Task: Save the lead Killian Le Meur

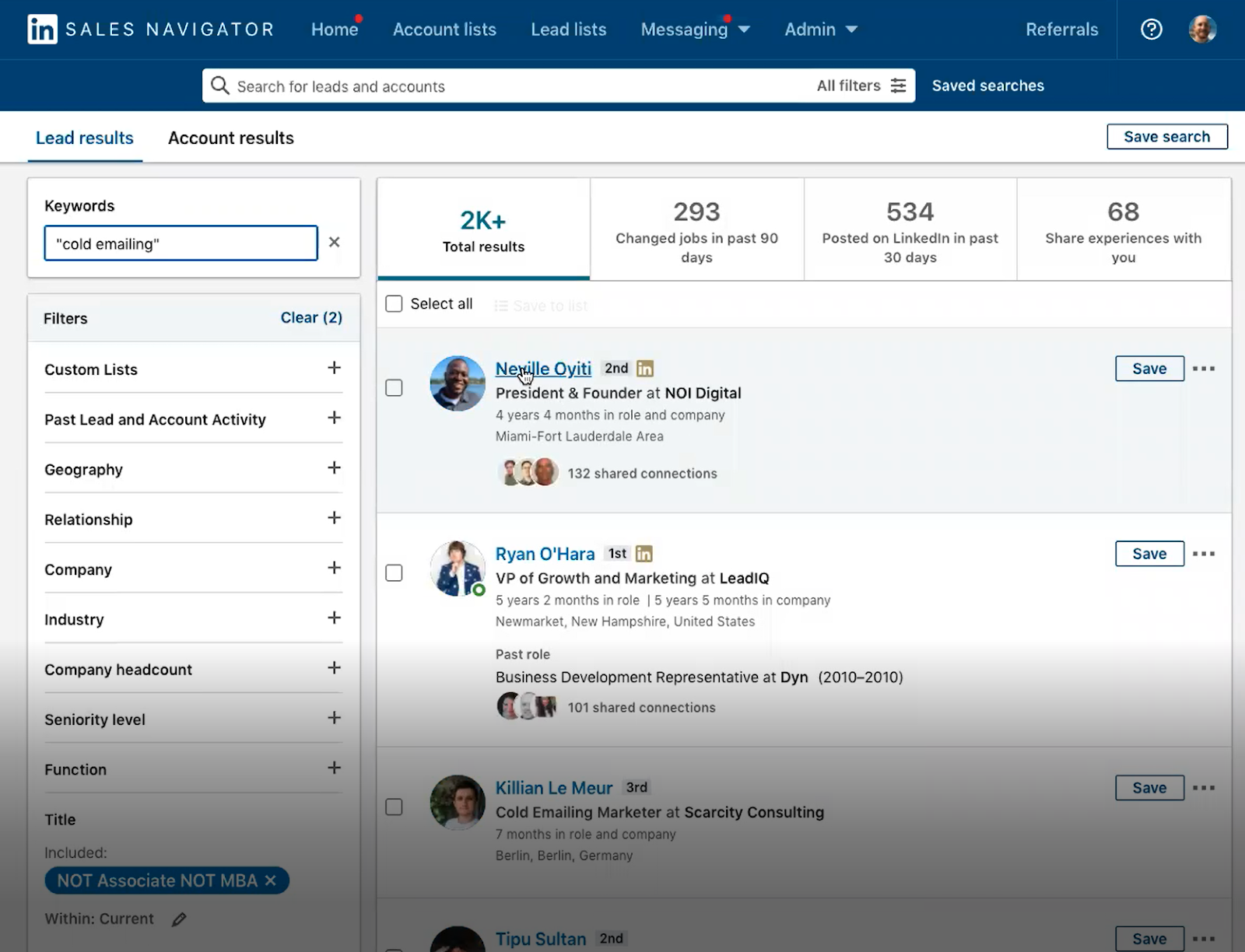Action: click(1149, 788)
